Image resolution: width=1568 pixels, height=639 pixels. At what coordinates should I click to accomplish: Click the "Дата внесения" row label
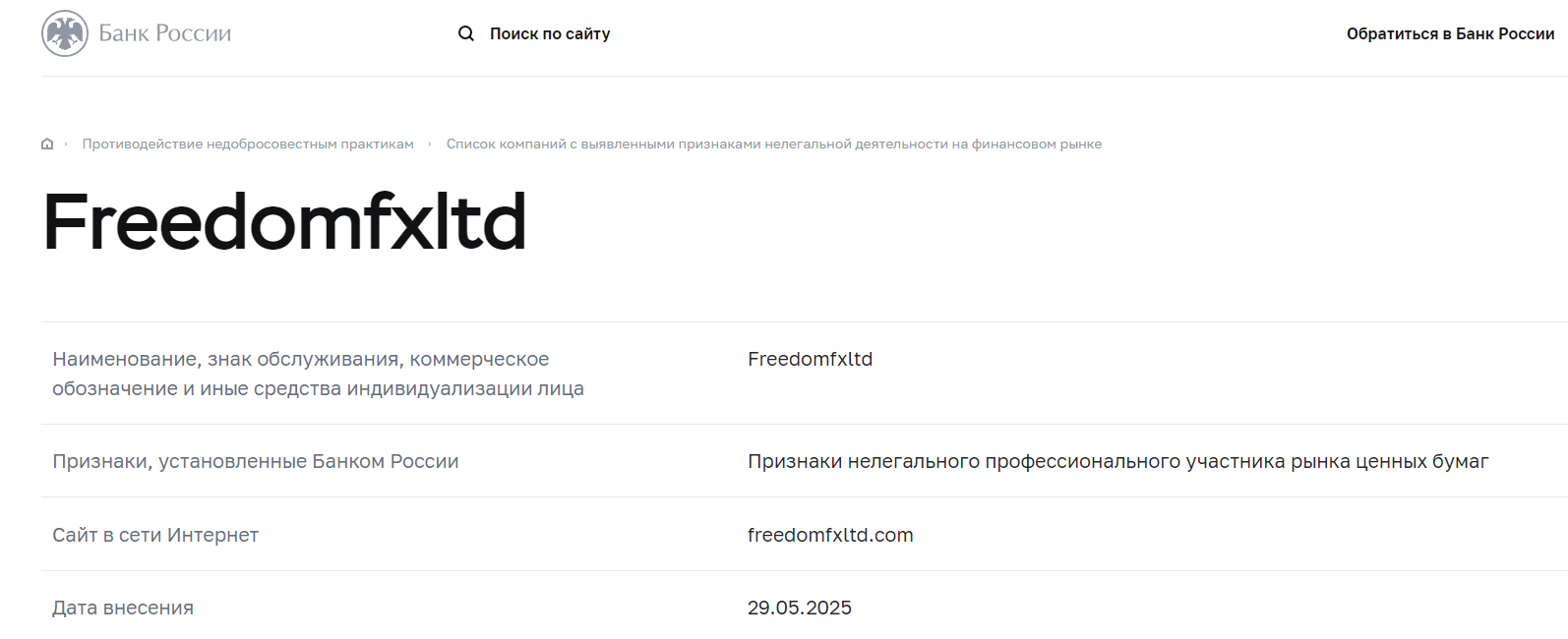click(123, 608)
